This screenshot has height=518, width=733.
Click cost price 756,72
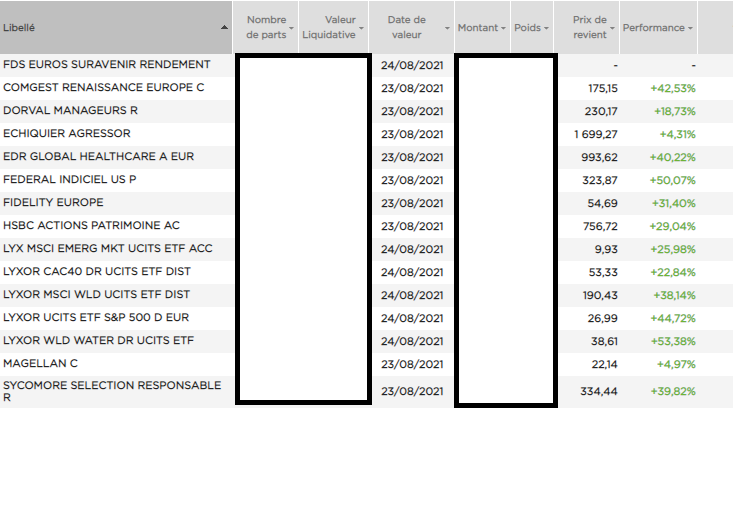point(600,226)
